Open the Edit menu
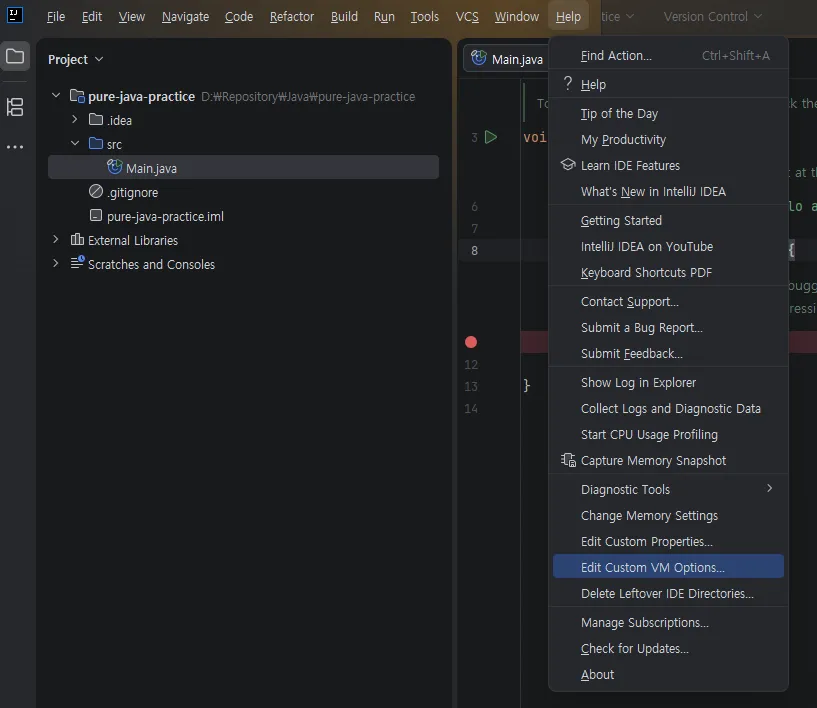This screenshot has width=817, height=708. click(x=92, y=17)
